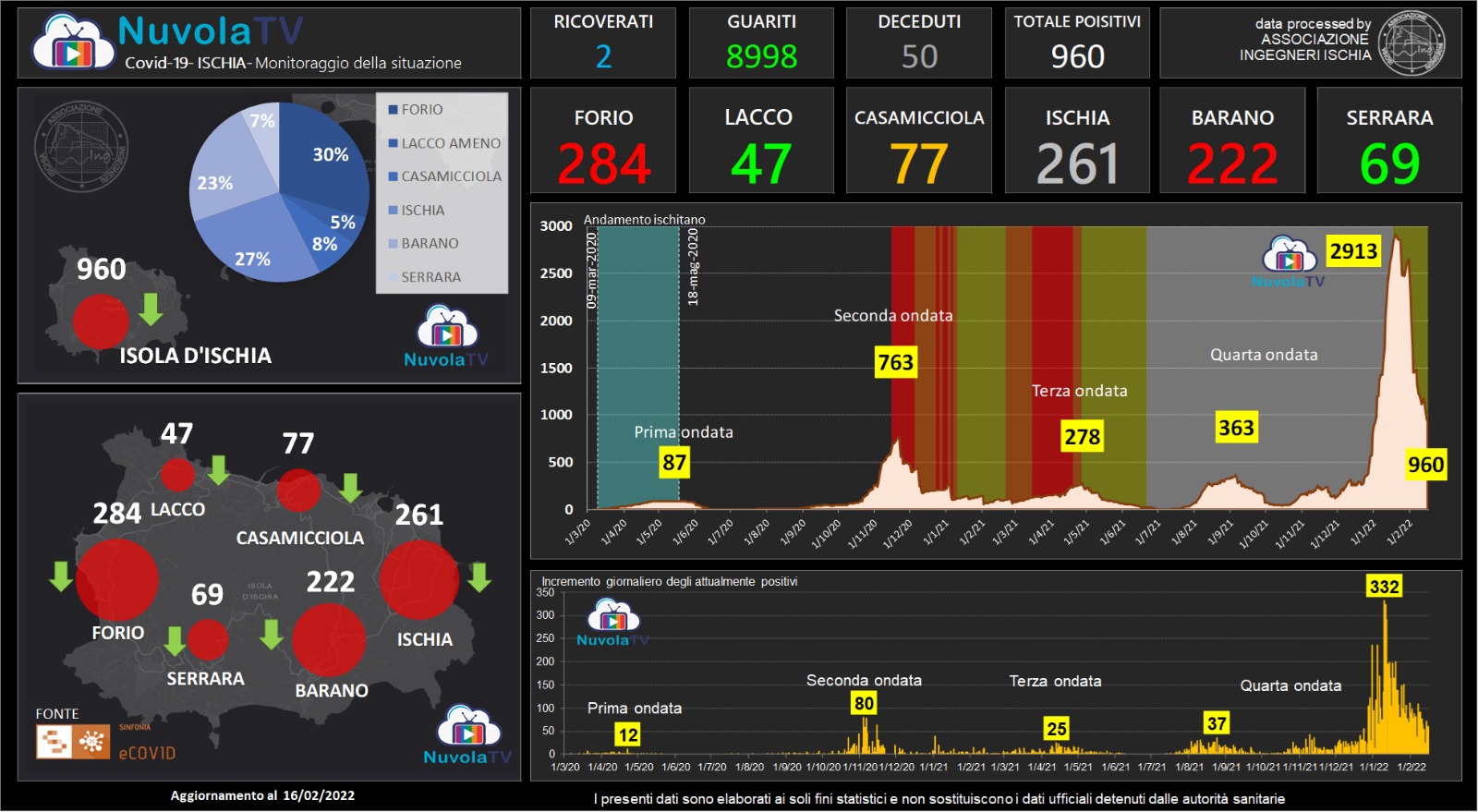1478x812 pixels.
Task: Click green arrow next to Lacco's 47
Action: click(x=218, y=469)
